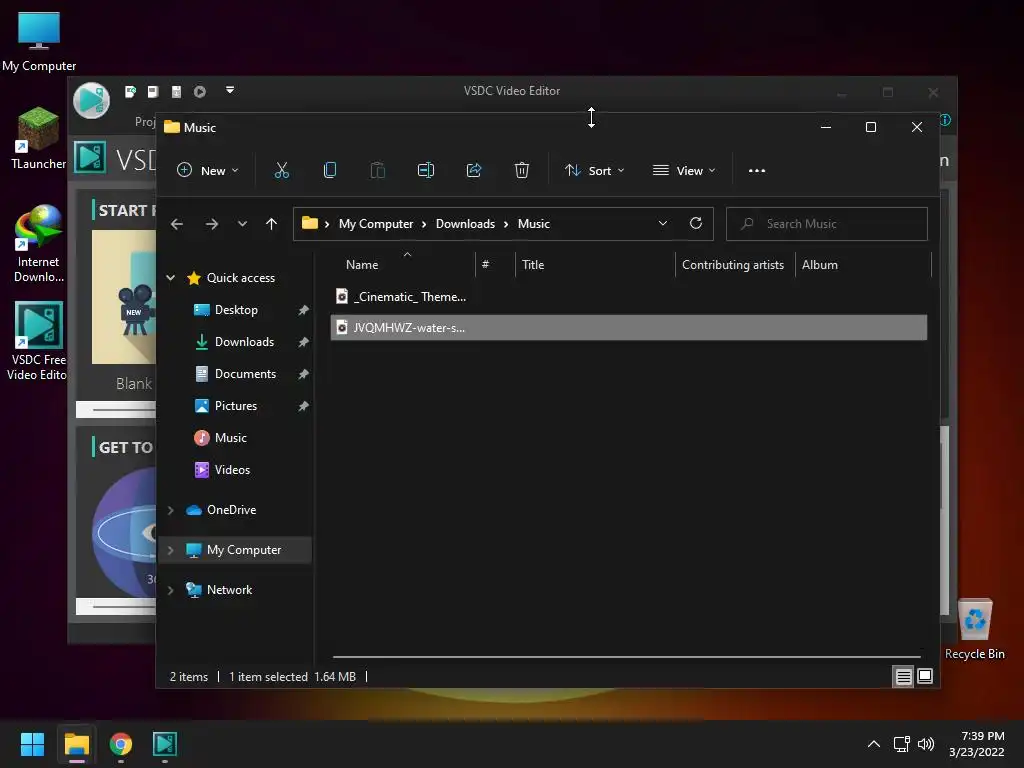This screenshot has height=768, width=1024.
Task: Open network settings in system tray
Action: point(902,744)
